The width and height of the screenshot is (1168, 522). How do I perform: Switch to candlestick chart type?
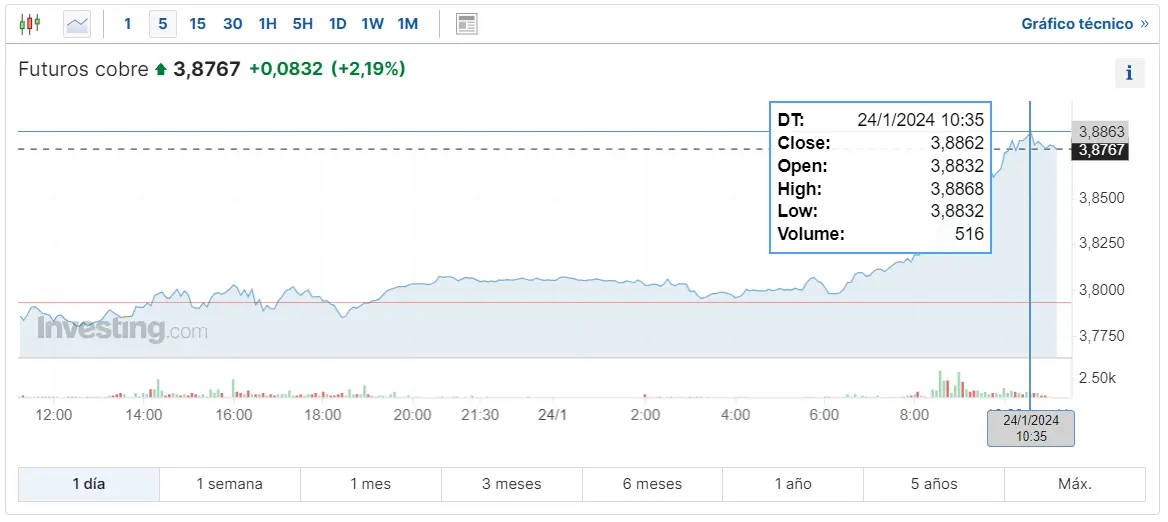[30, 23]
